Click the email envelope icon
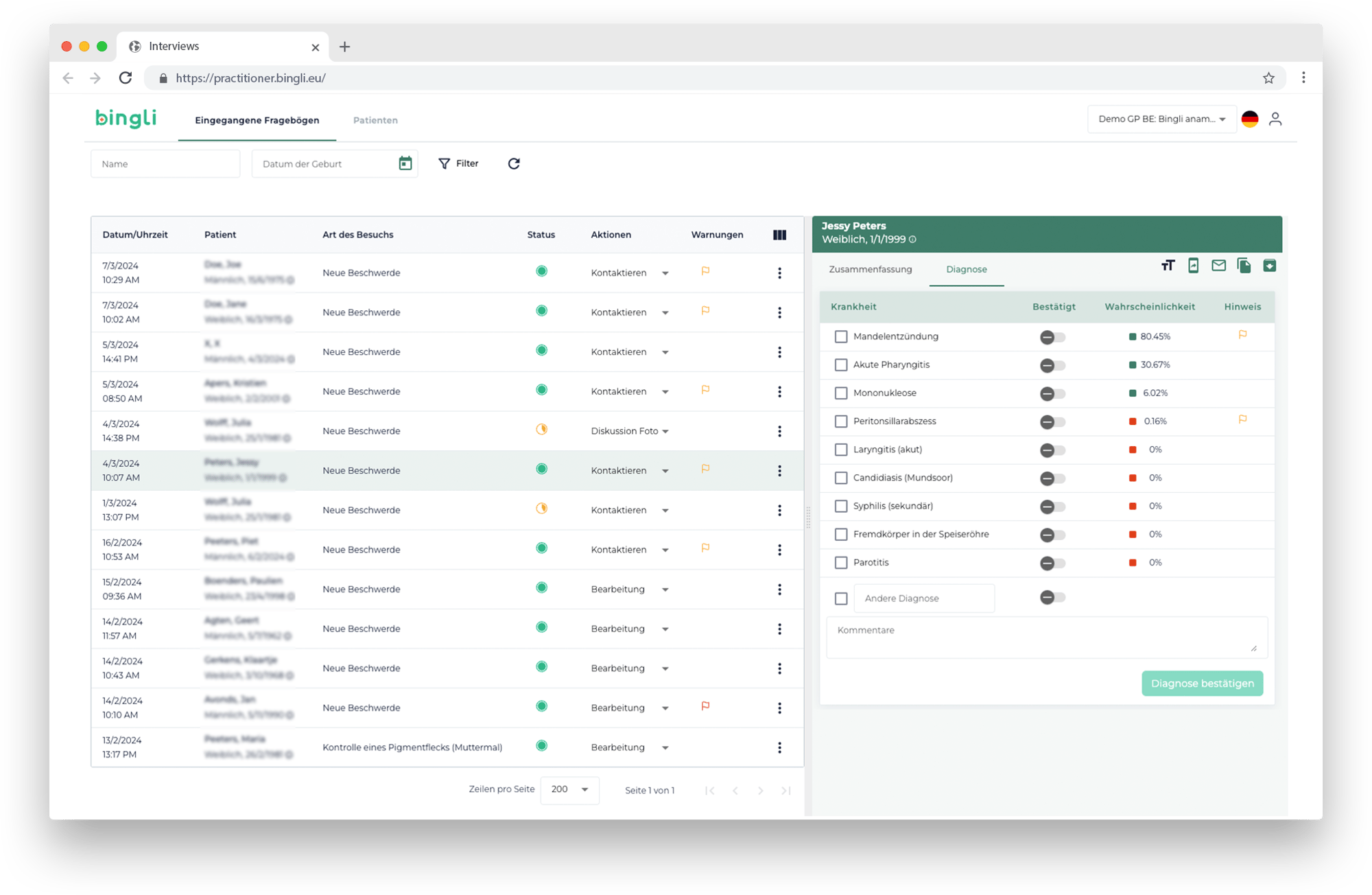The height and width of the screenshot is (895, 1372). click(x=1218, y=266)
